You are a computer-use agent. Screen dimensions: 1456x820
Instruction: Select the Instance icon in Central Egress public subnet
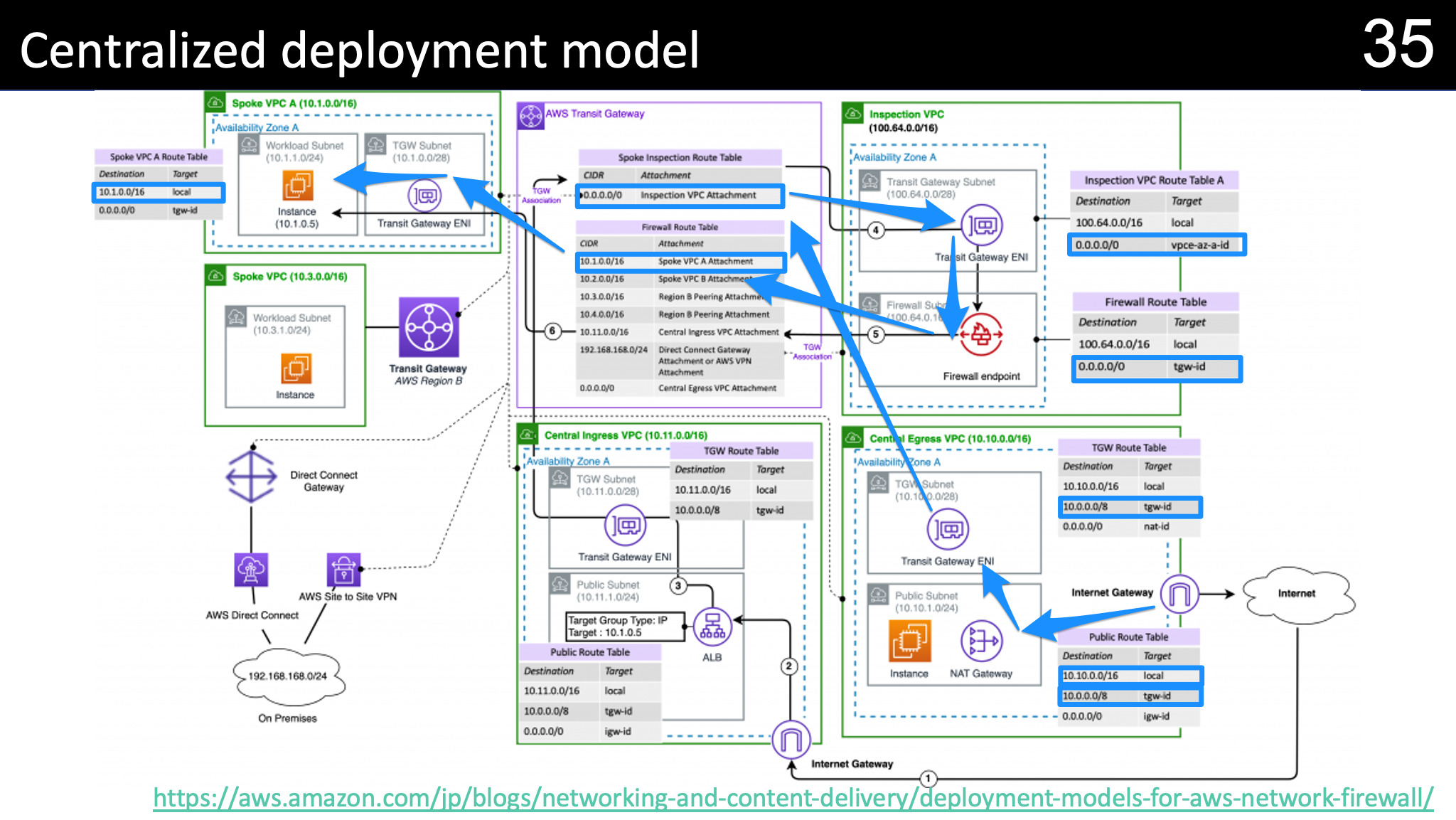[x=911, y=641]
